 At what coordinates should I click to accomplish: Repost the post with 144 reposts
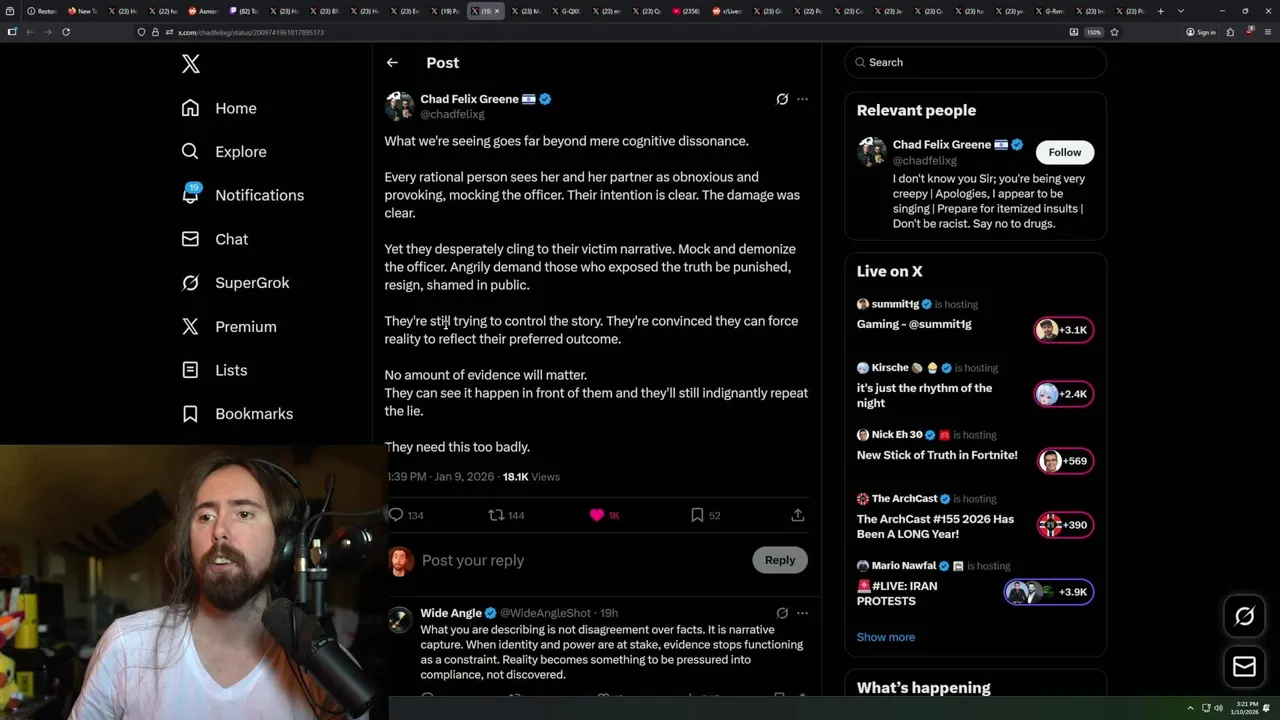(506, 515)
